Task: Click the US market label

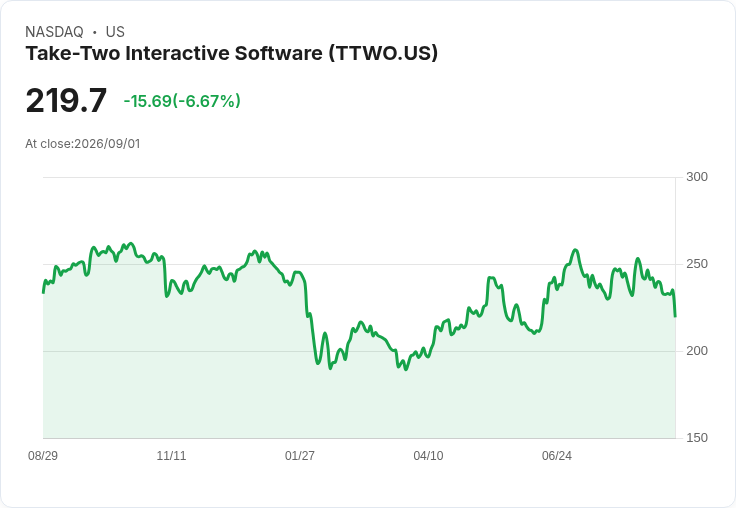Action: tap(115, 32)
